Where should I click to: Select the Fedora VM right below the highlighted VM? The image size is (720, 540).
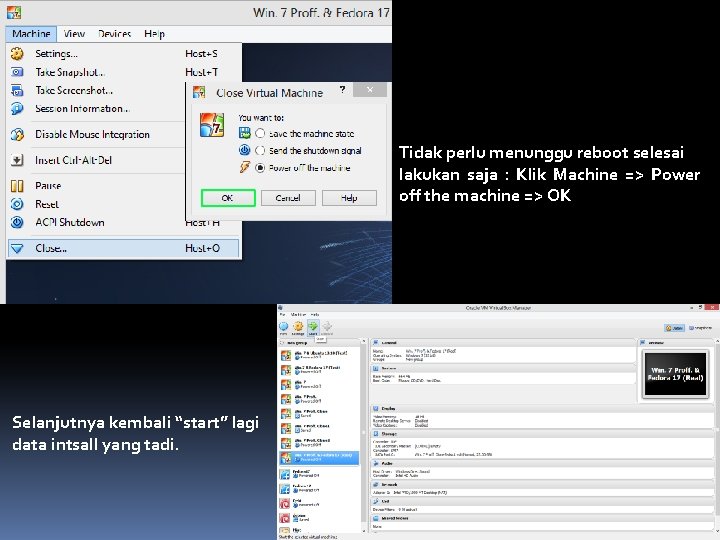pyautogui.click(x=319, y=473)
